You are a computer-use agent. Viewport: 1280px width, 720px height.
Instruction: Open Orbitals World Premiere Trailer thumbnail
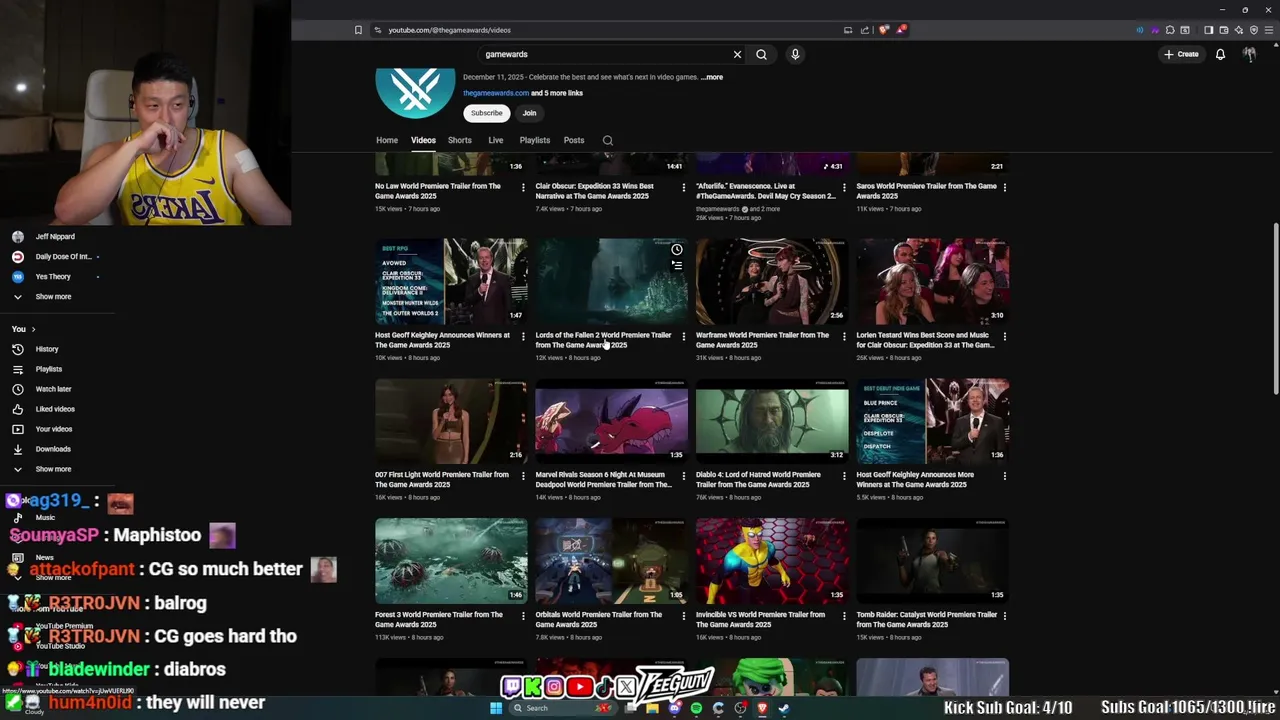(x=611, y=561)
